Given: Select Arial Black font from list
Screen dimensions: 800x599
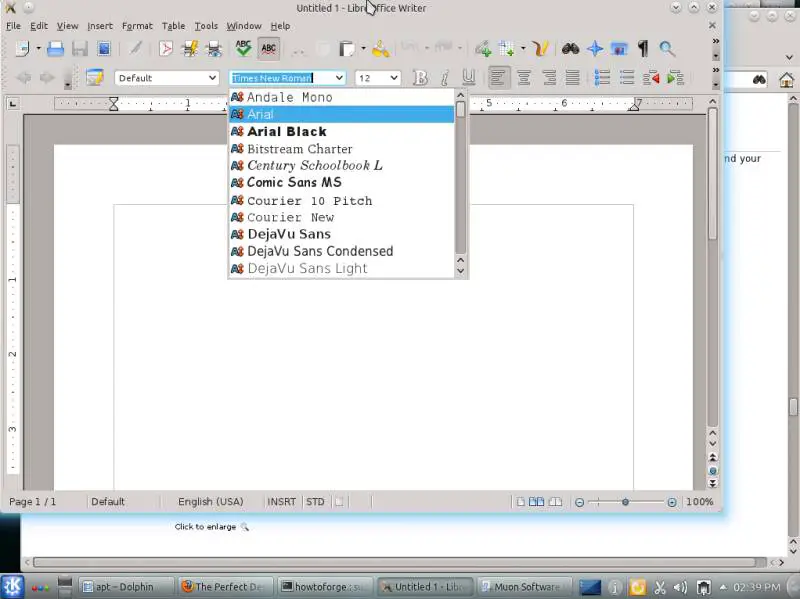Looking at the screenshot, I should click(341, 131).
